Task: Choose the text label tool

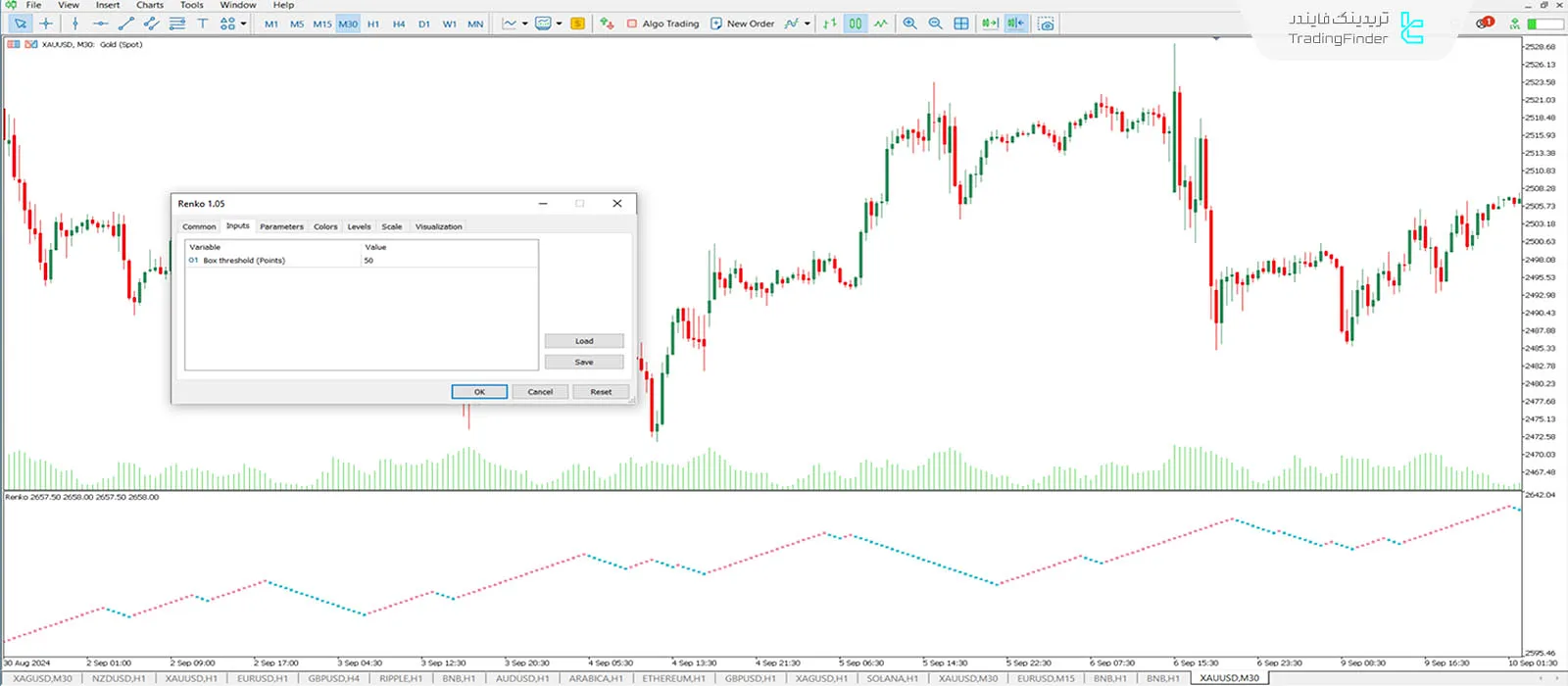Action: coord(202,24)
